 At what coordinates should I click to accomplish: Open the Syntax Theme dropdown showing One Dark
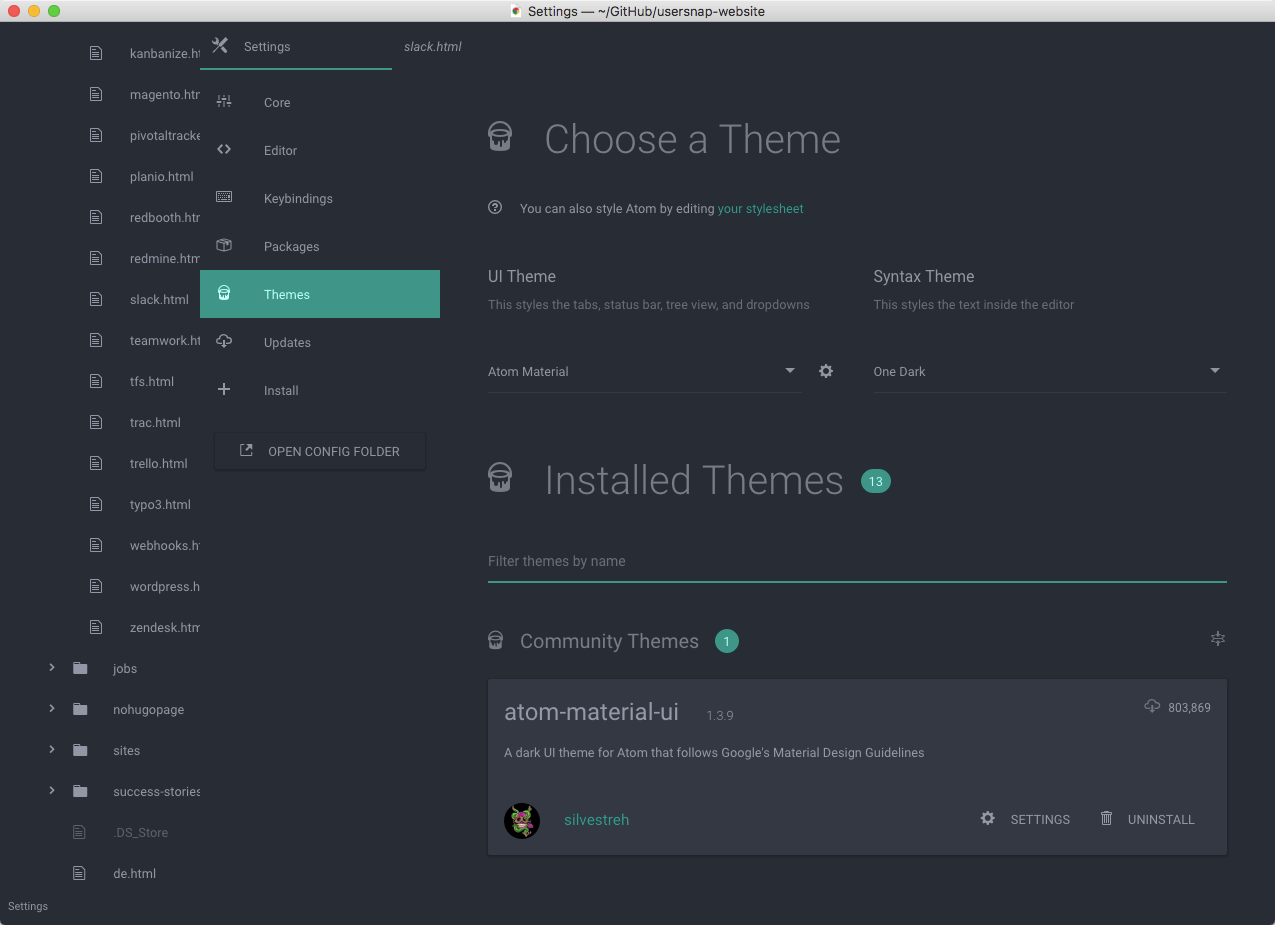pyautogui.click(x=1049, y=371)
